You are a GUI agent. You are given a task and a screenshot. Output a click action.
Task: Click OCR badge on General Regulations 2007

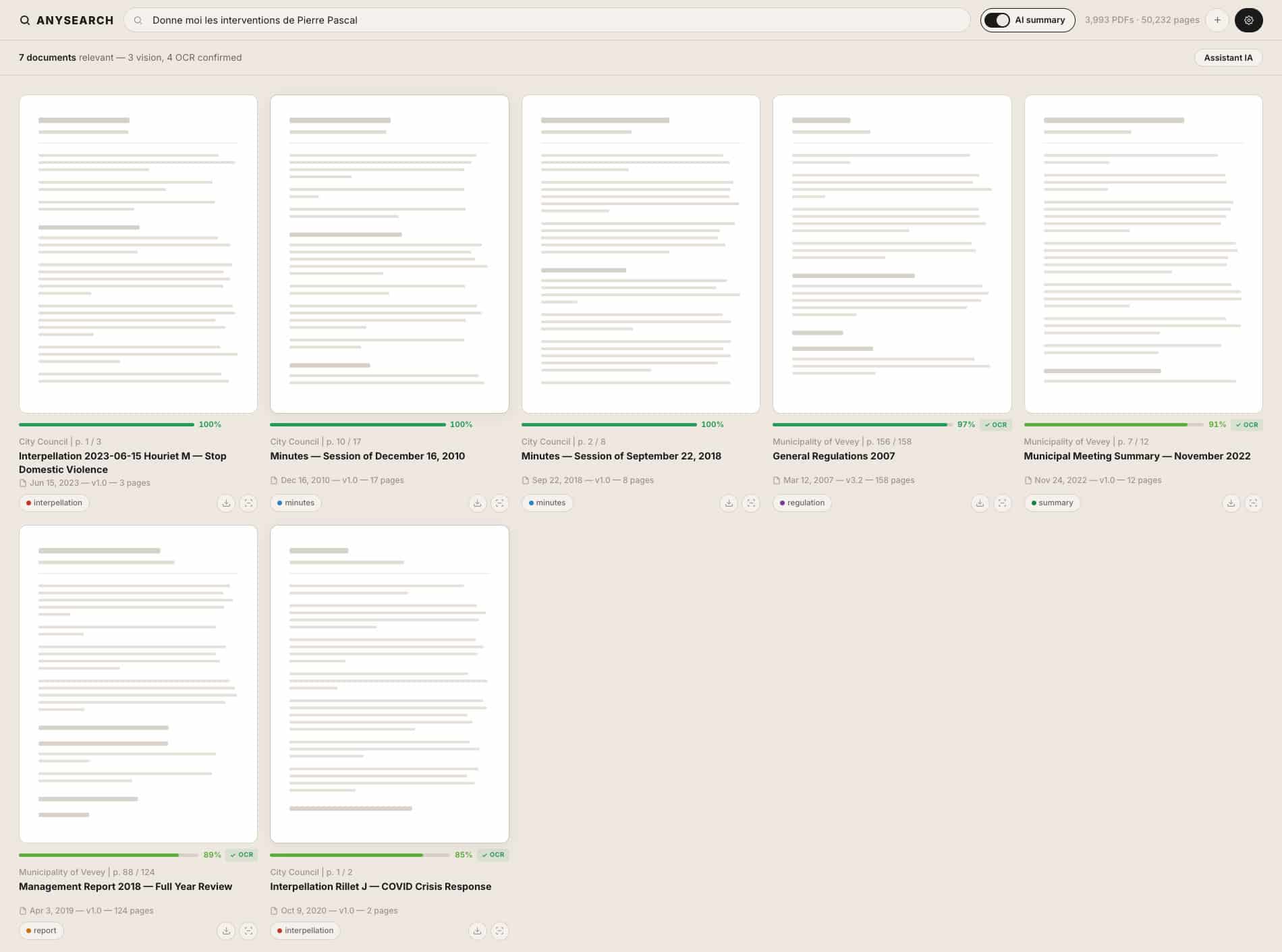[x=996, y=424]
